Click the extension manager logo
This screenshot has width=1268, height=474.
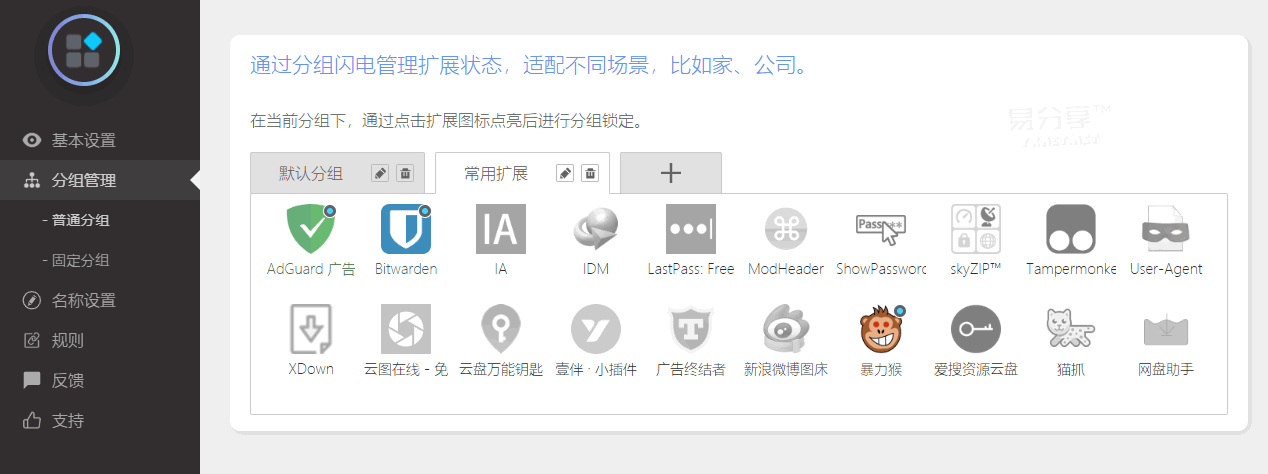point(84,50)
